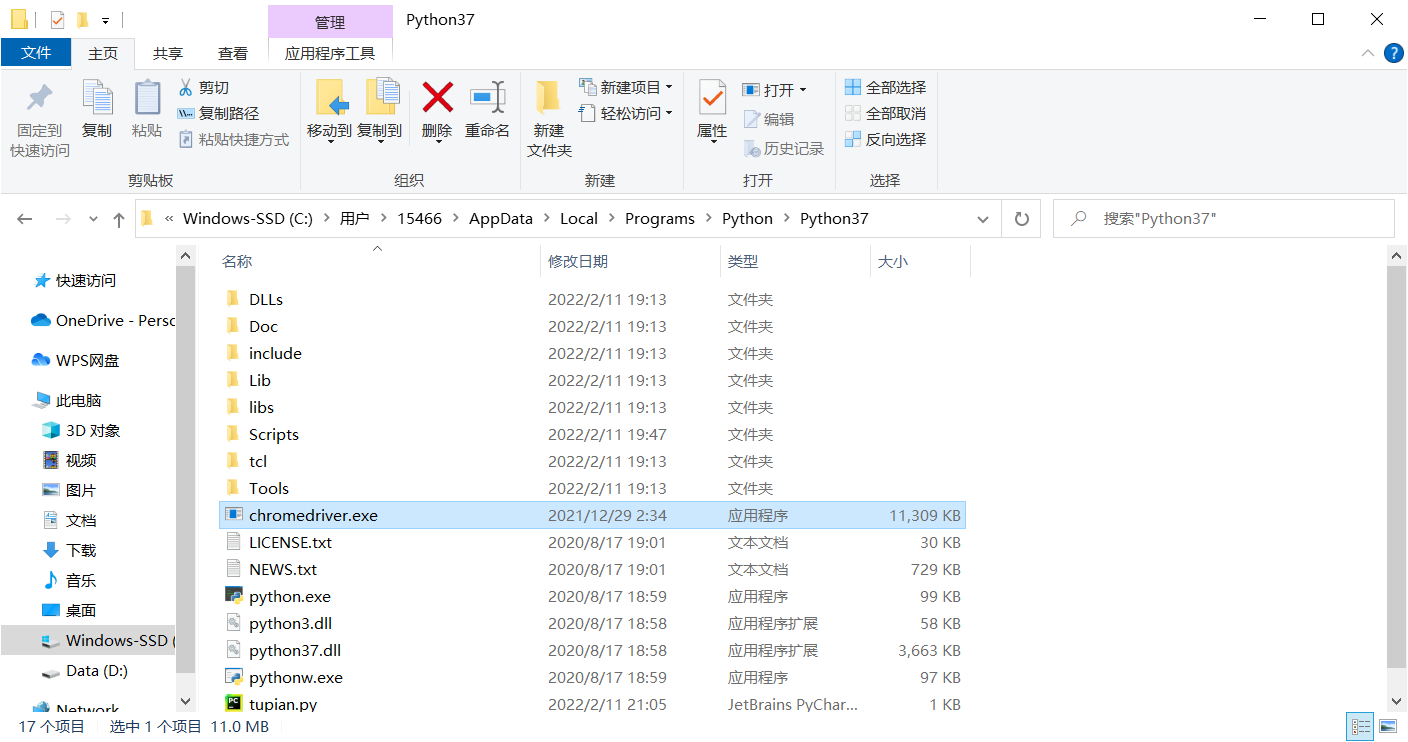Select the LICENSE.txt file

point(290,542)
